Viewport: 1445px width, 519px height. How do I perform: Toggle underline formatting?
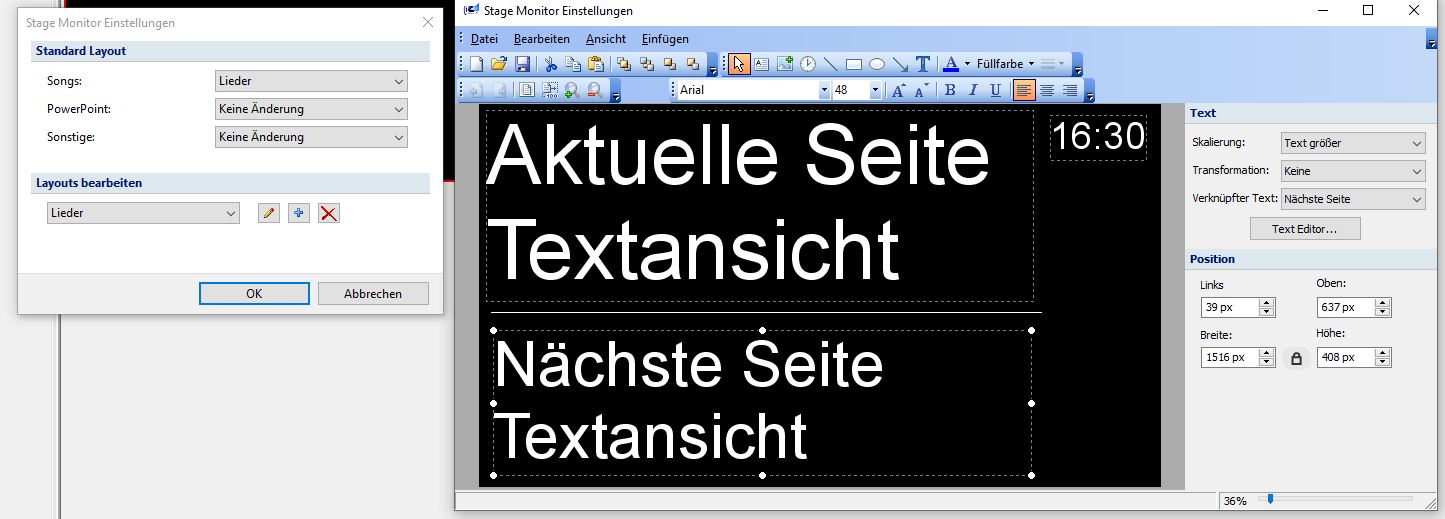click(996, 90)
